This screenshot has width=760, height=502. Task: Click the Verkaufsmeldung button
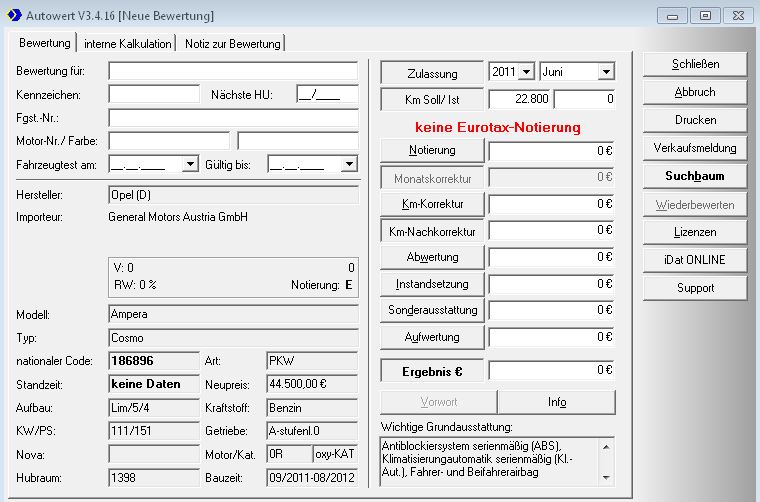pos(695,148)
